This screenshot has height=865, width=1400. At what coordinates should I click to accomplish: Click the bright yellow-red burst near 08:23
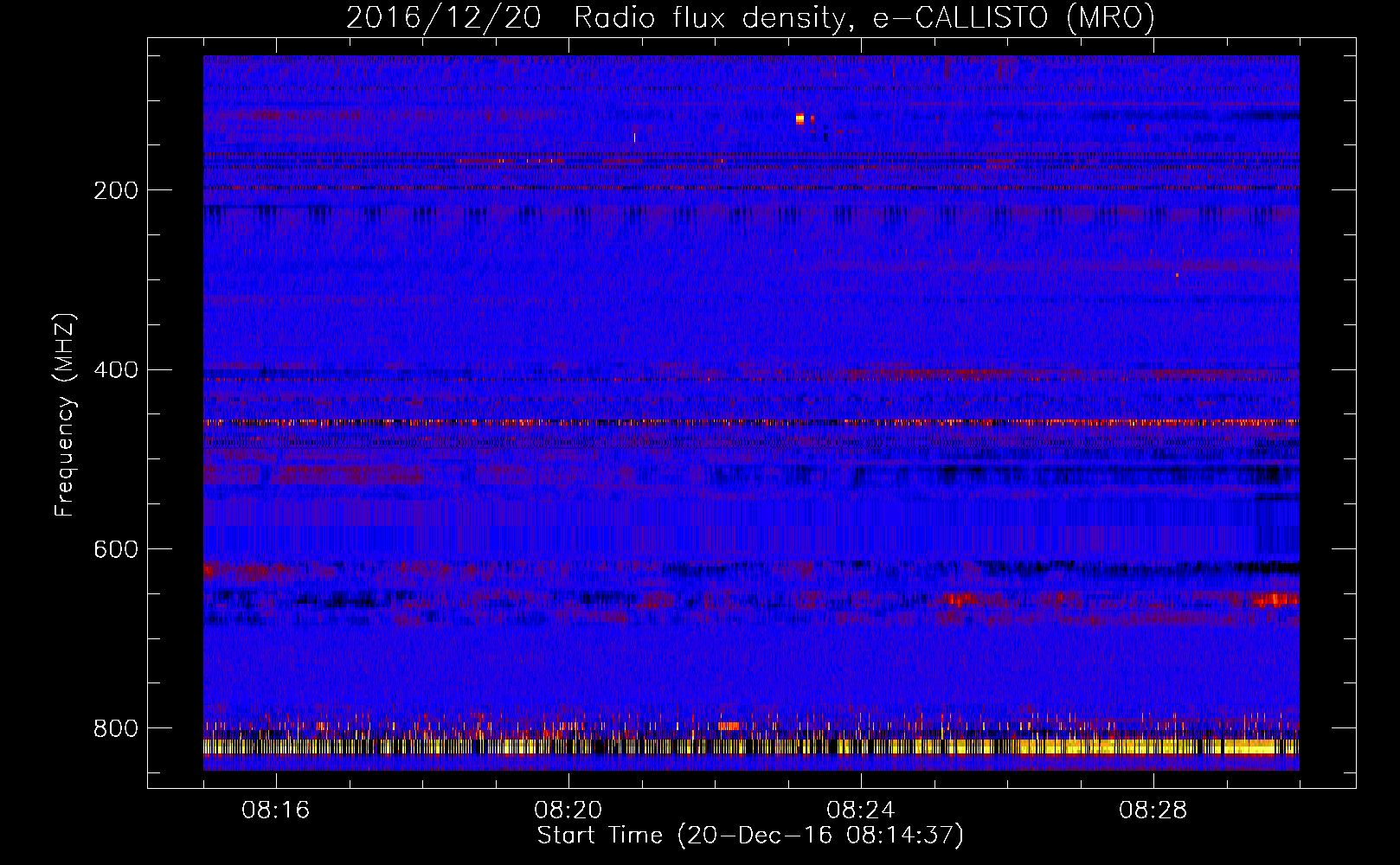click(800, 119)
